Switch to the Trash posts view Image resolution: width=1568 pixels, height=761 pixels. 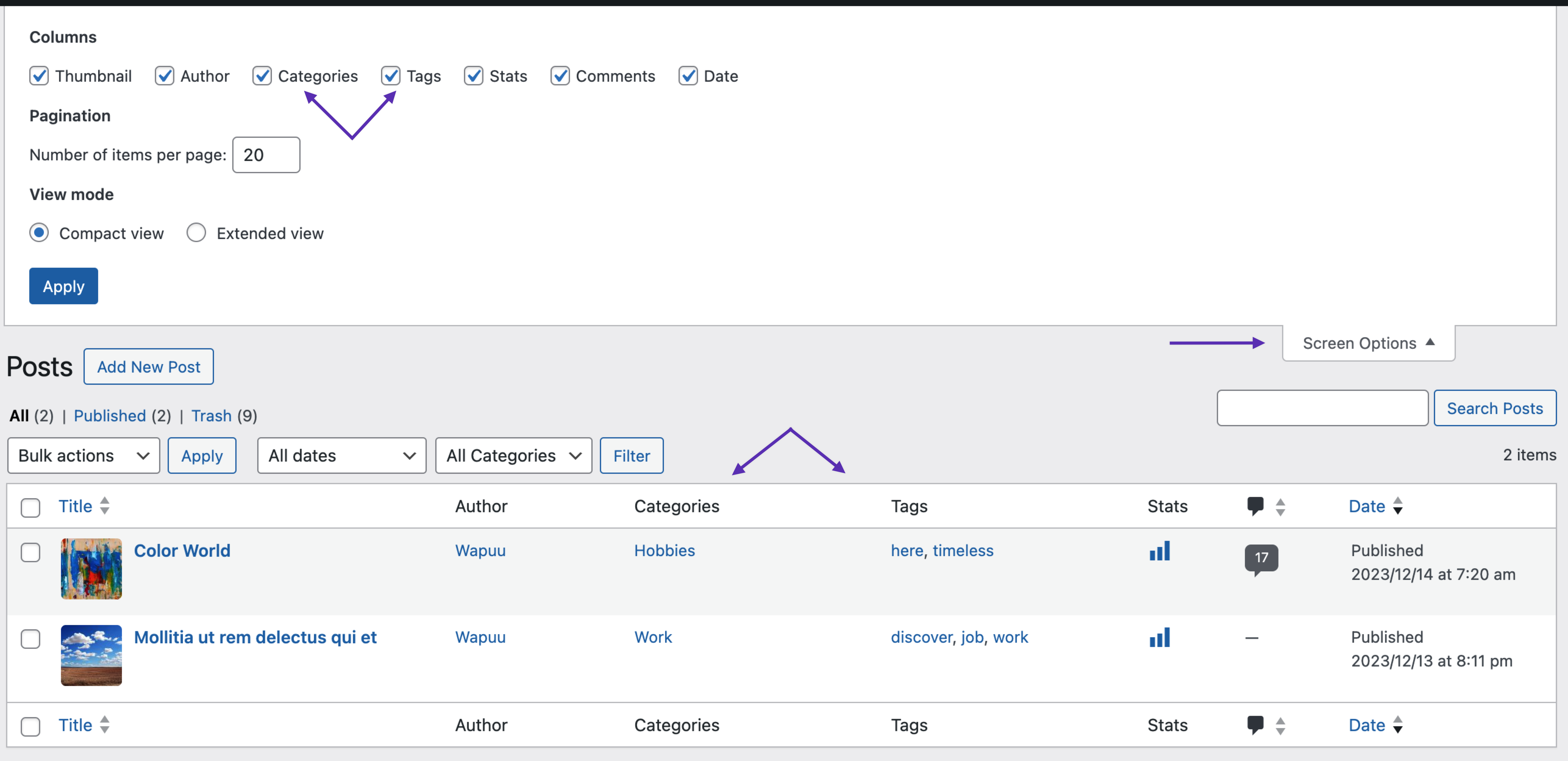coord(211,416)
